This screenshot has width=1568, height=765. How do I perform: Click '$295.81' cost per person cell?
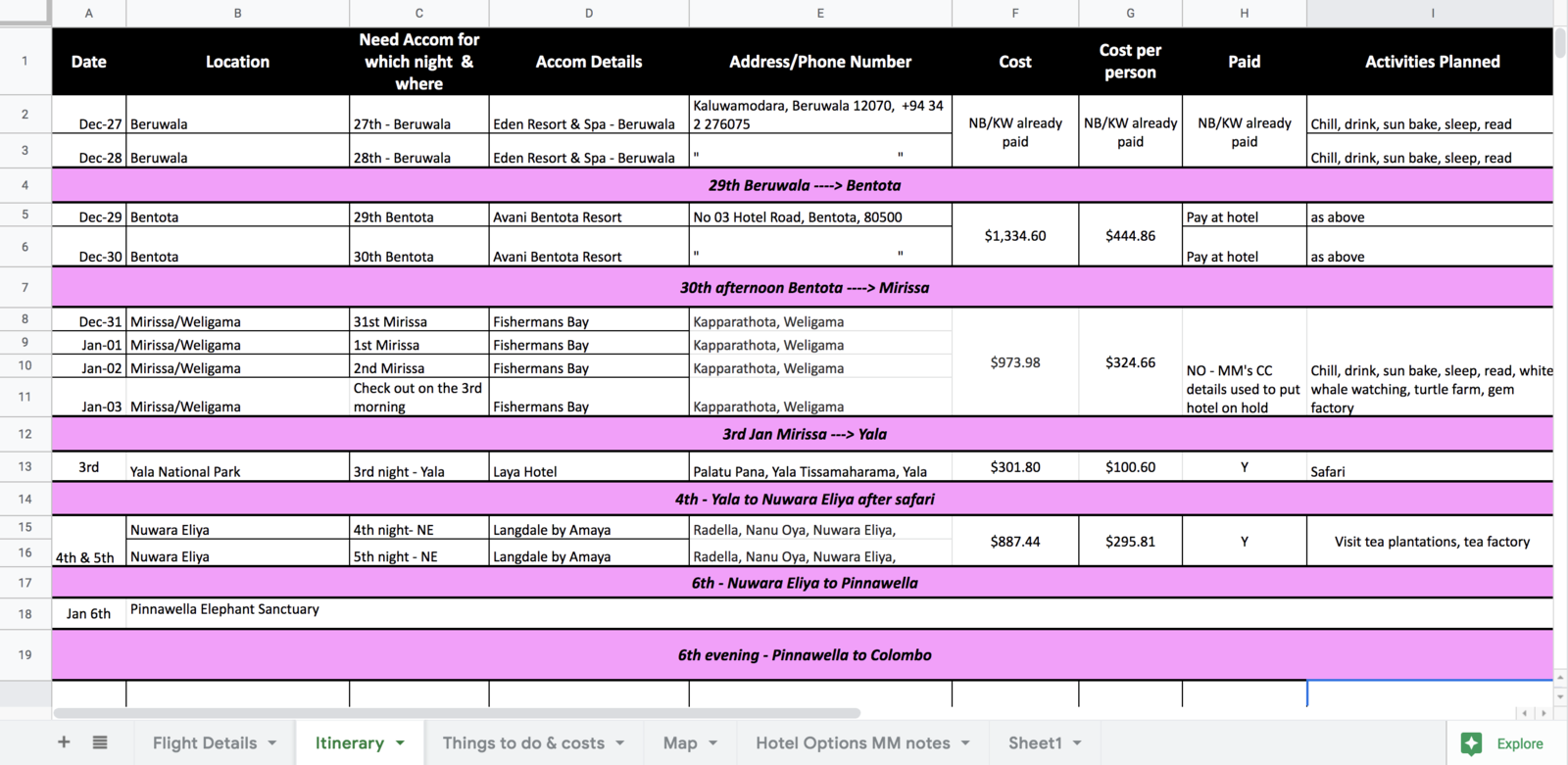[x=1130, y=541]
